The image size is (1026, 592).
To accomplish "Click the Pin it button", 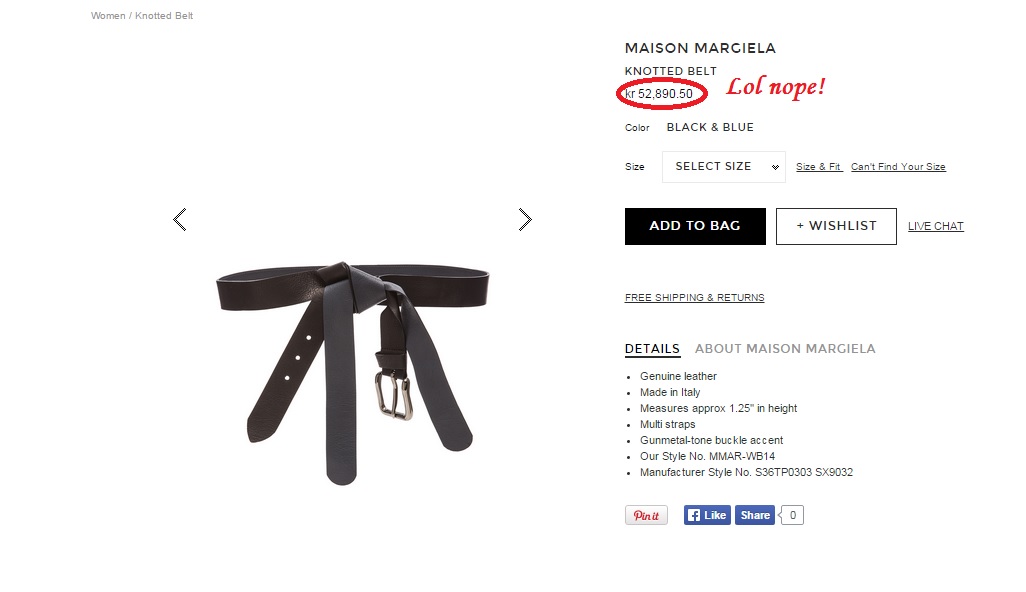I will (646, 515).
